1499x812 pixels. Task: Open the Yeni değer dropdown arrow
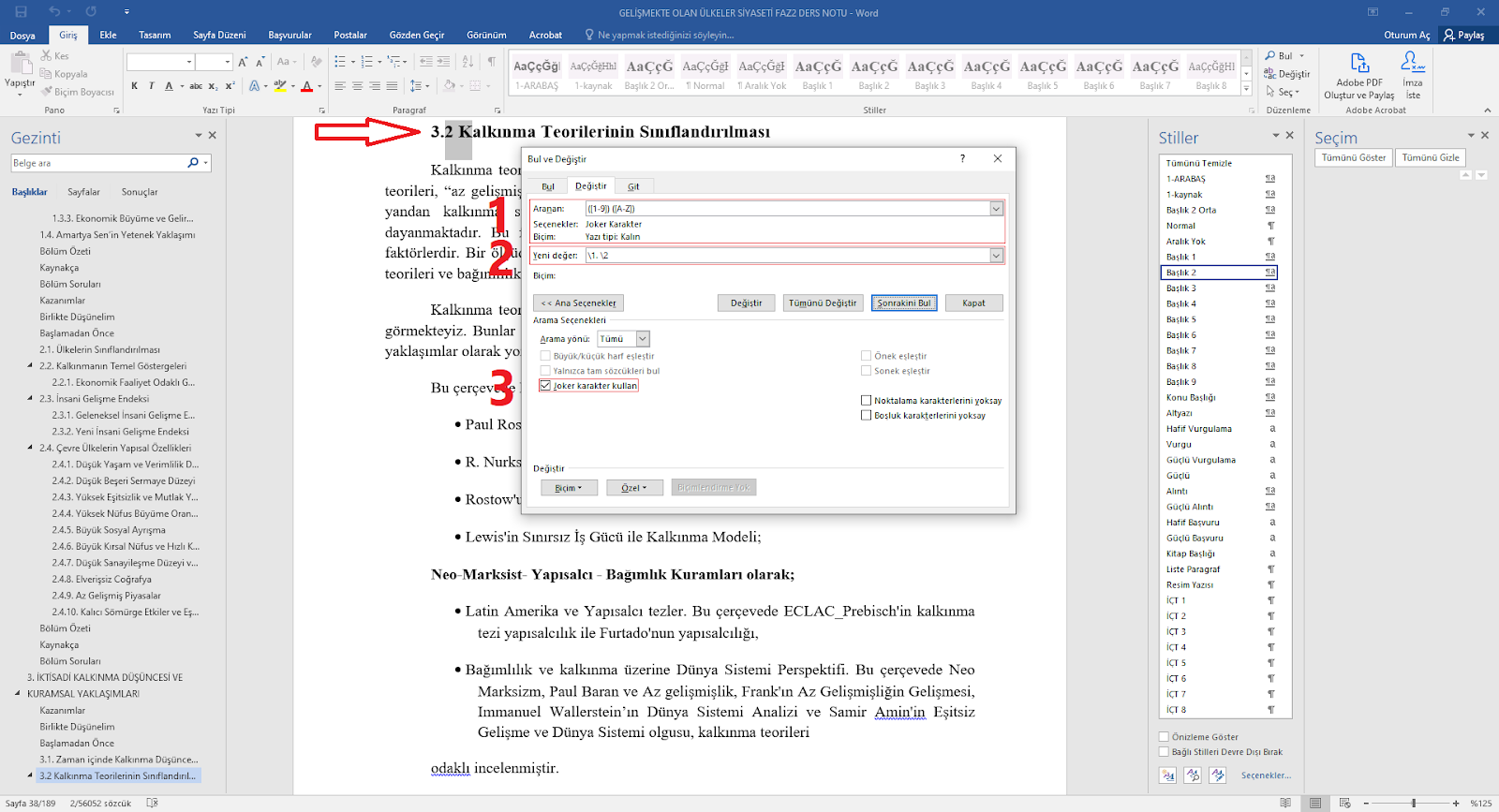(x=996, y=256)
